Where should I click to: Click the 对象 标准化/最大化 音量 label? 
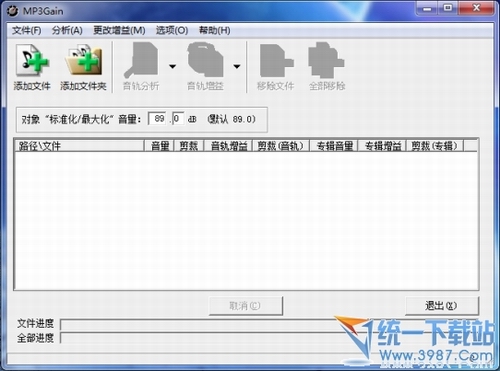click(81, 119)
